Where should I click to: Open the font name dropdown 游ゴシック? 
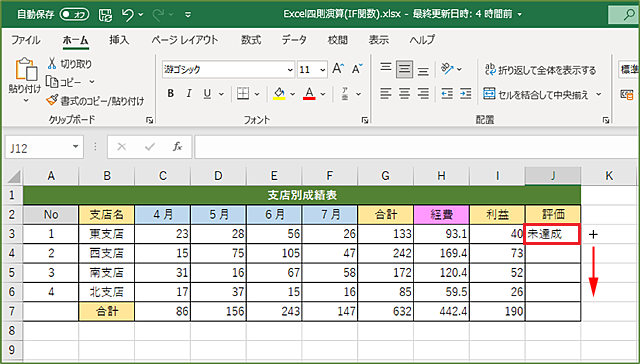coord(290,70)
